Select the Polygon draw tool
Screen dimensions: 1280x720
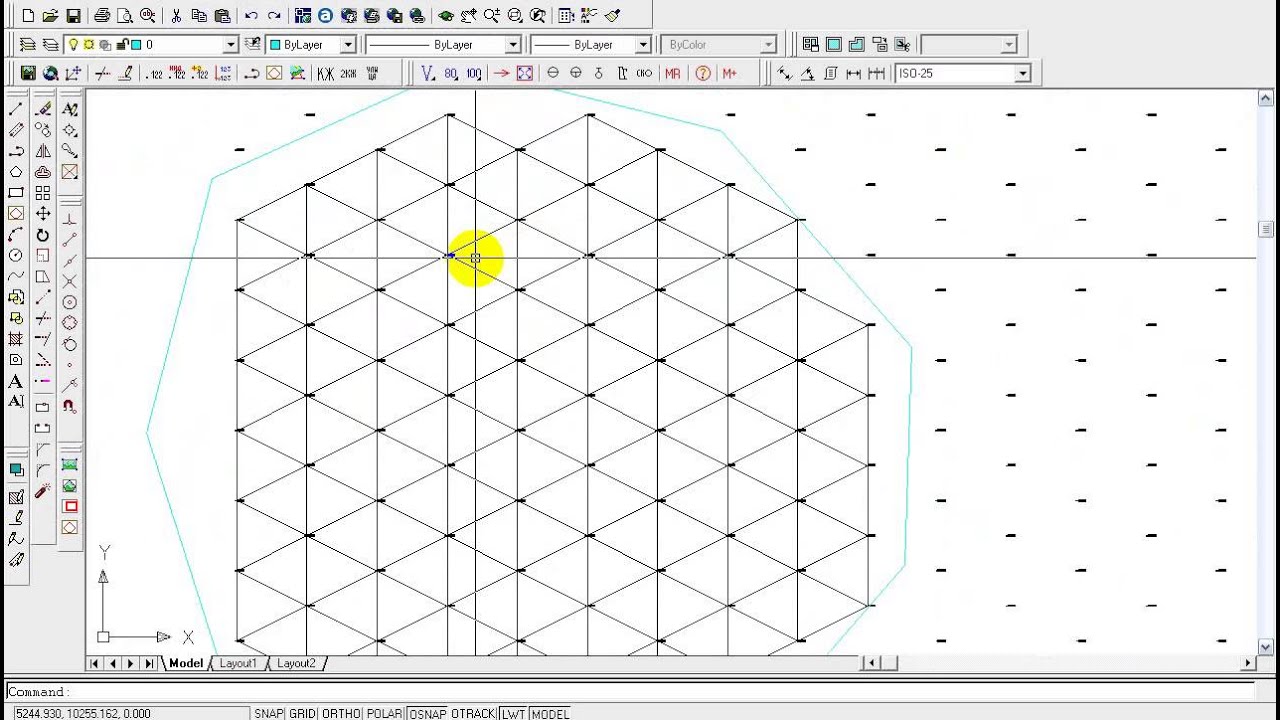16,172
